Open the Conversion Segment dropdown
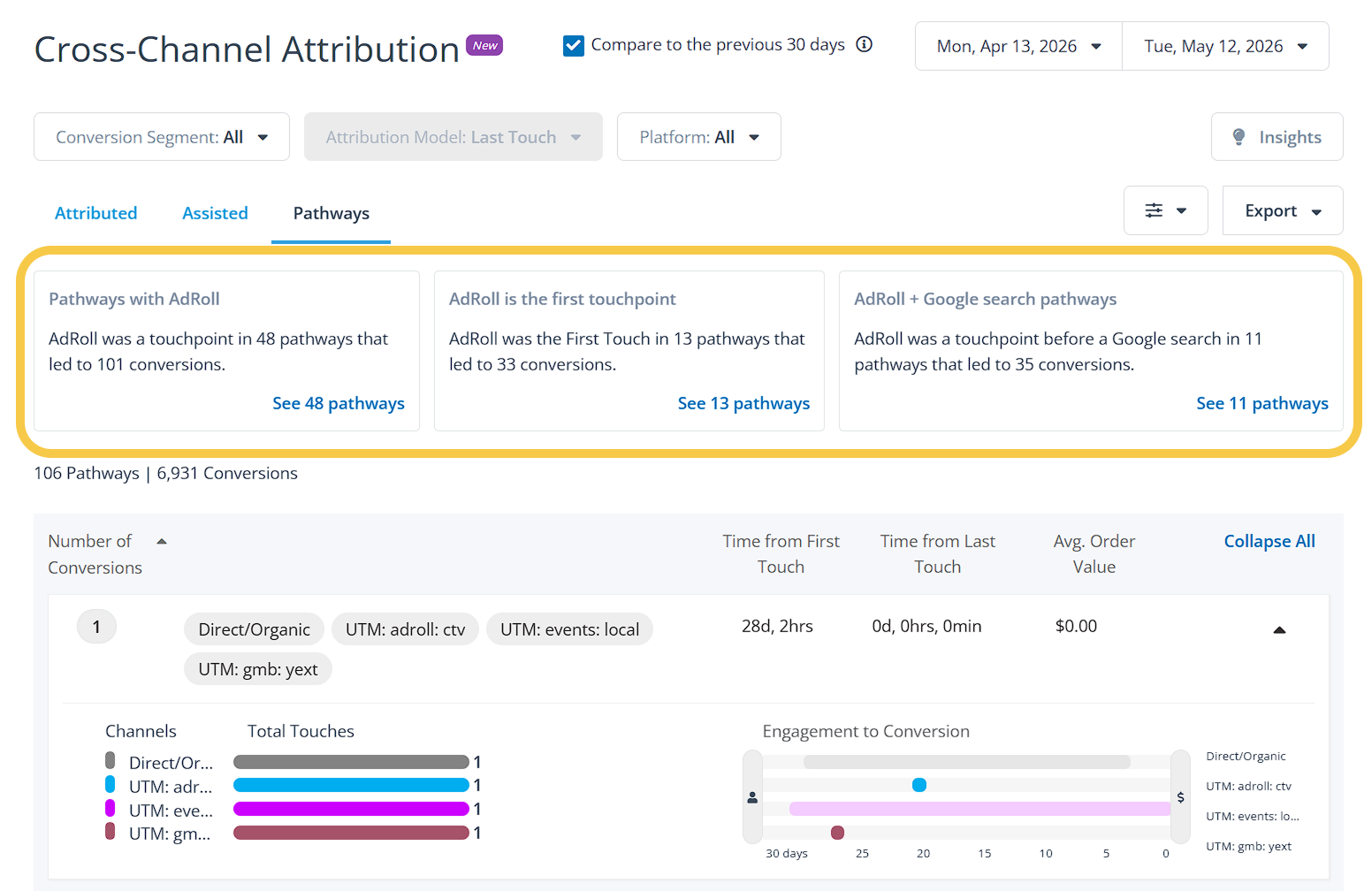This screenshot has height=891, width=1372. point(162,137)
